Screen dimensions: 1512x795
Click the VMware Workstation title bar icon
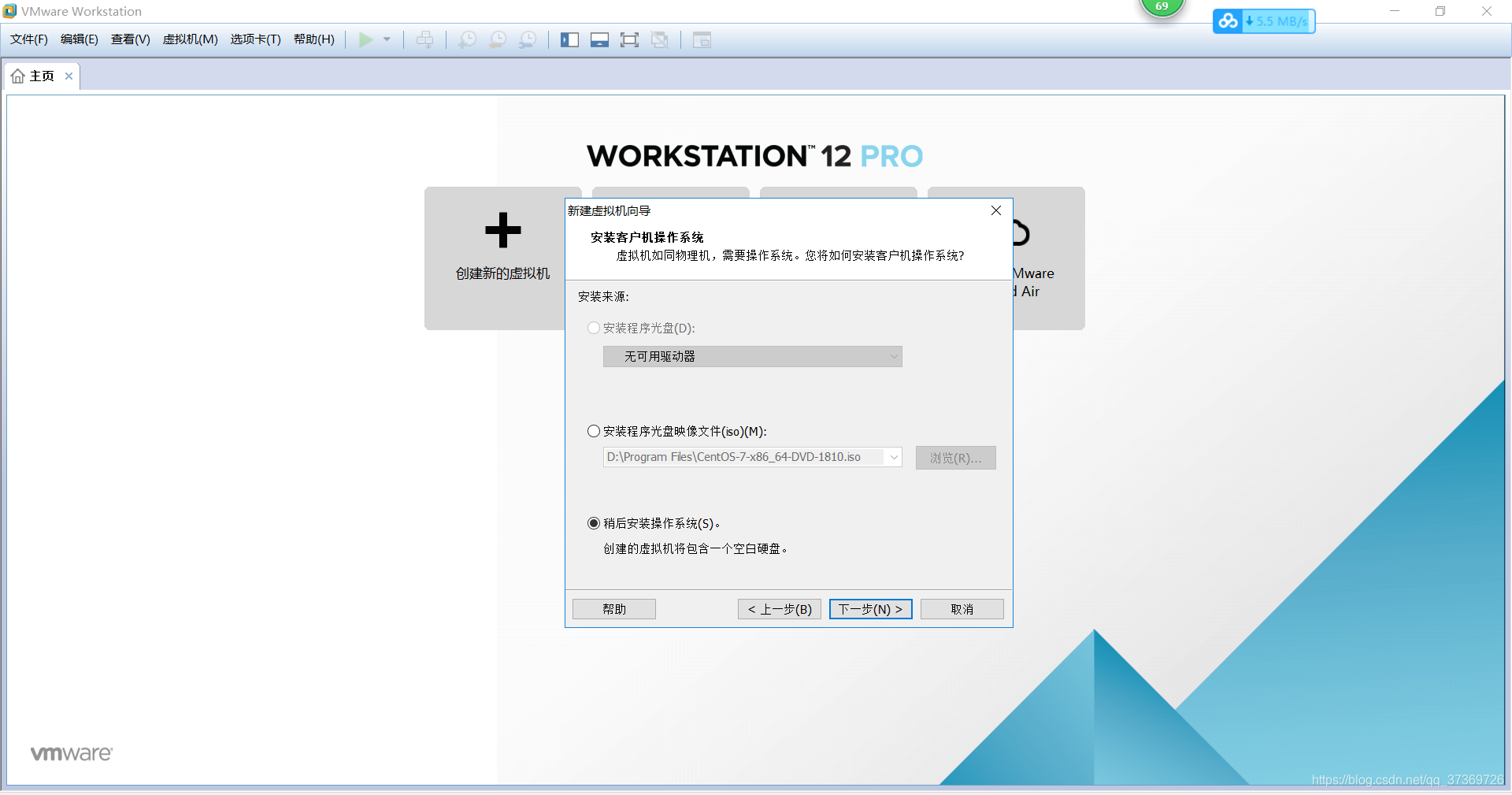coord(9,11)
